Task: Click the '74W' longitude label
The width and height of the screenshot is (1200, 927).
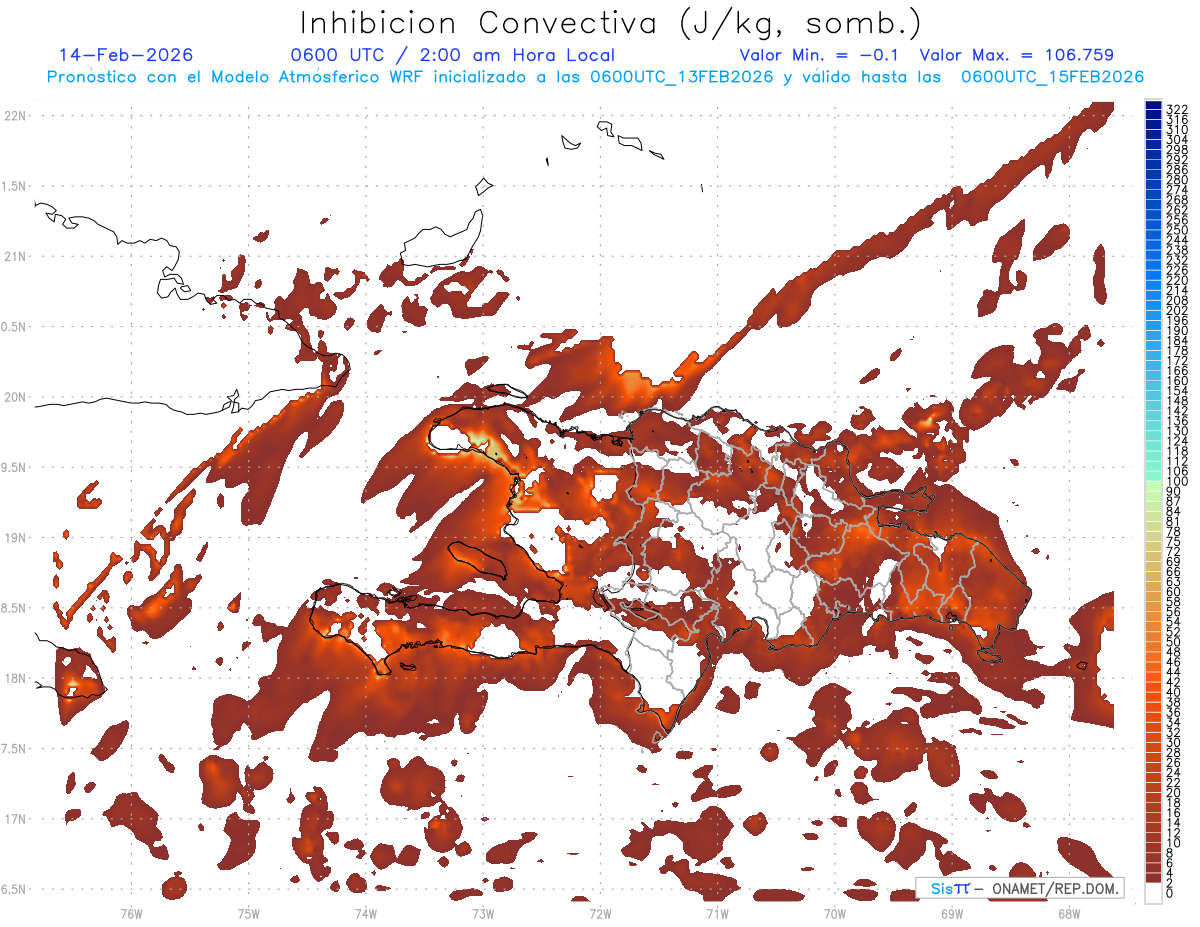Action: (366, 914)
